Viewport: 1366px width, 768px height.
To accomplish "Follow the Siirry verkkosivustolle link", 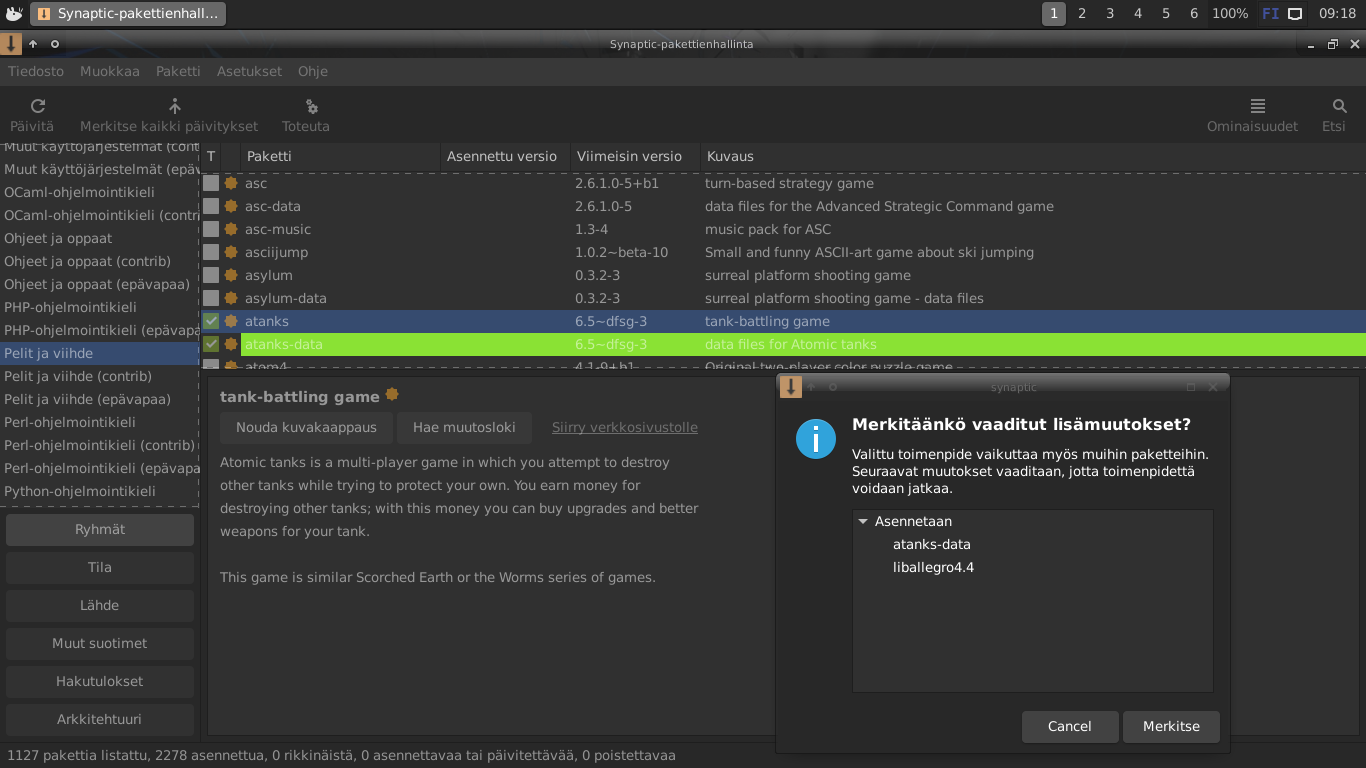I will [x=625, y=427].
